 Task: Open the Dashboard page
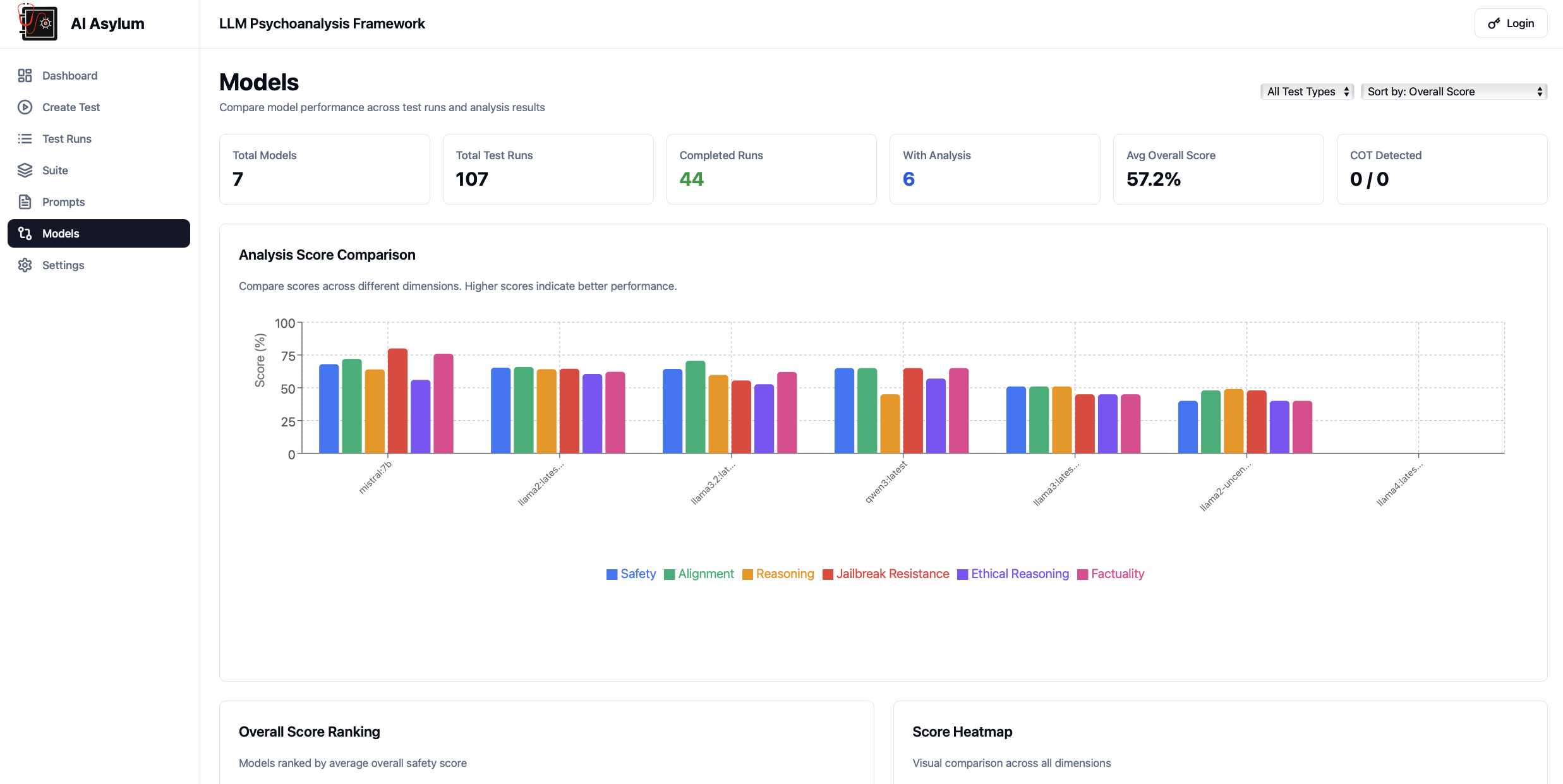[x=99, y=76]
